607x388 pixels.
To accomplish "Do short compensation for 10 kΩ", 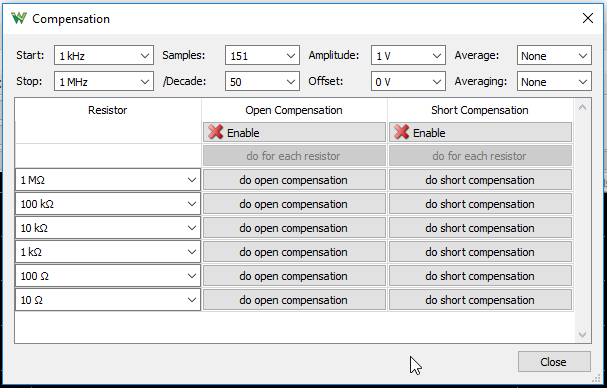I will click(480, 228).
